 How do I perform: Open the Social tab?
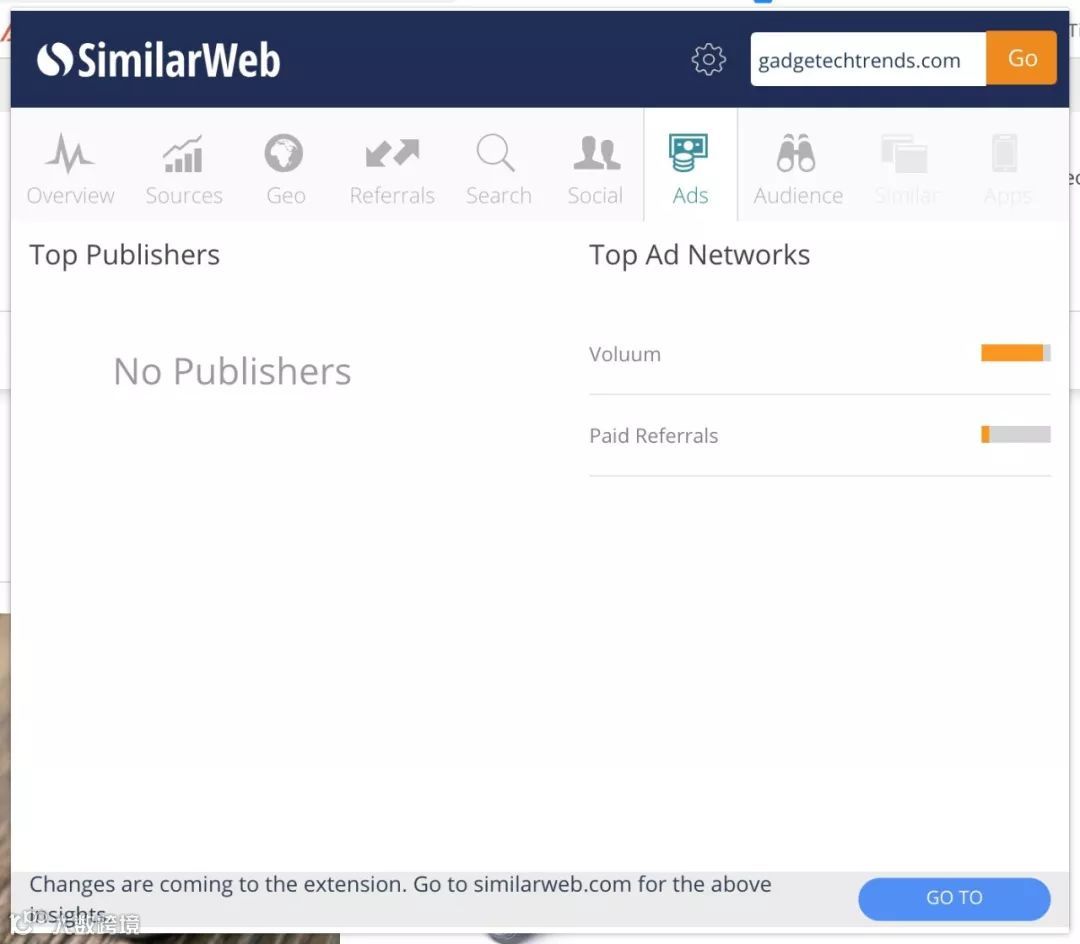(x=595, y=169)
